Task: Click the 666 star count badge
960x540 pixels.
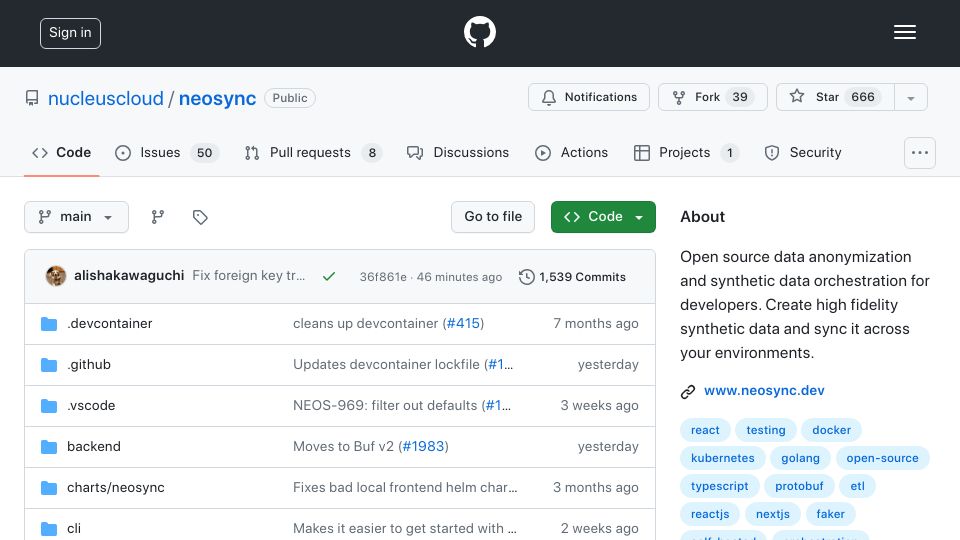Action: (x=863, y=97)
